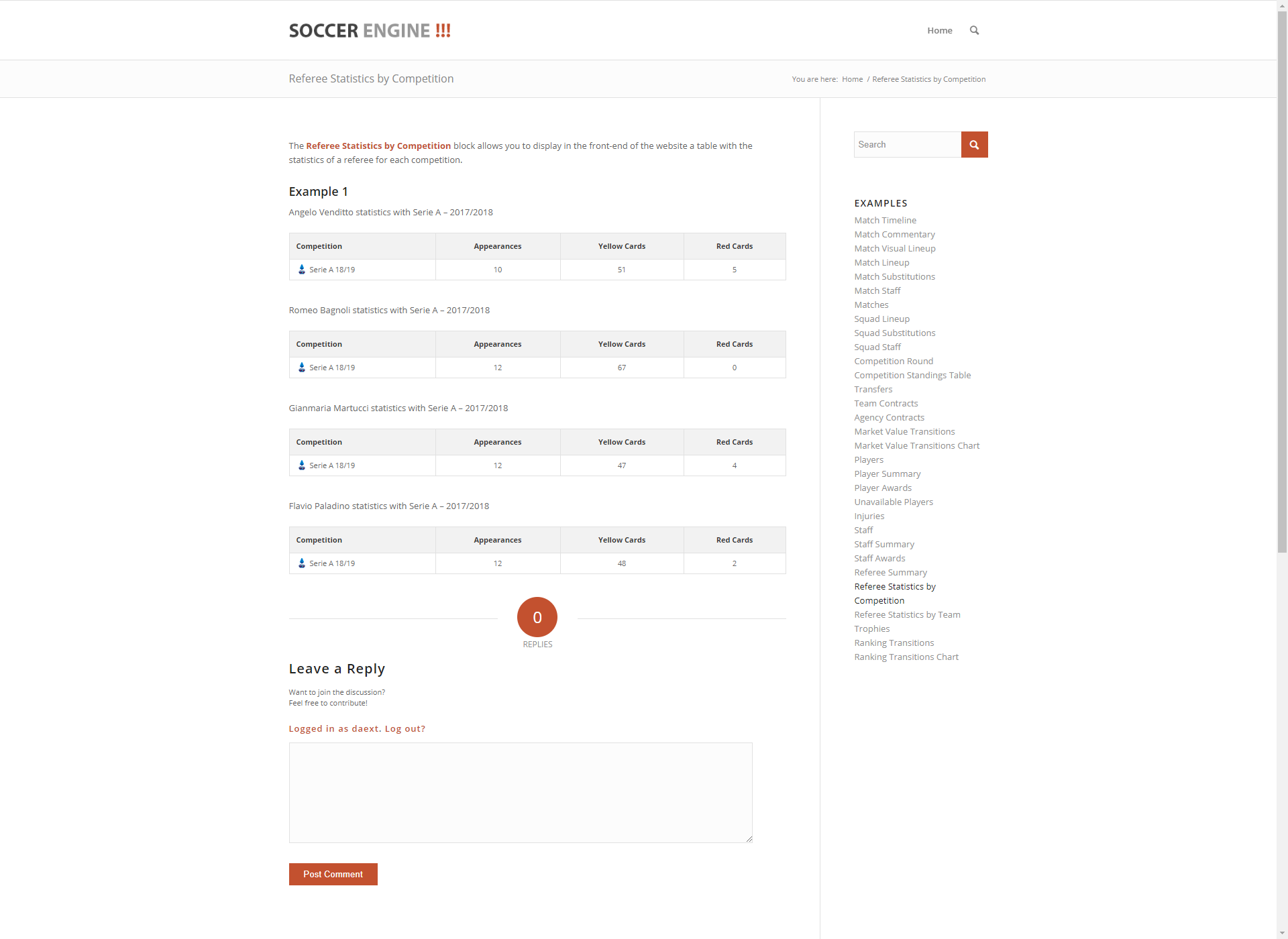Click the Serie A icon in Romeo Bagnoli's table
Screen dimensions: 1288x939
(302, 368)
